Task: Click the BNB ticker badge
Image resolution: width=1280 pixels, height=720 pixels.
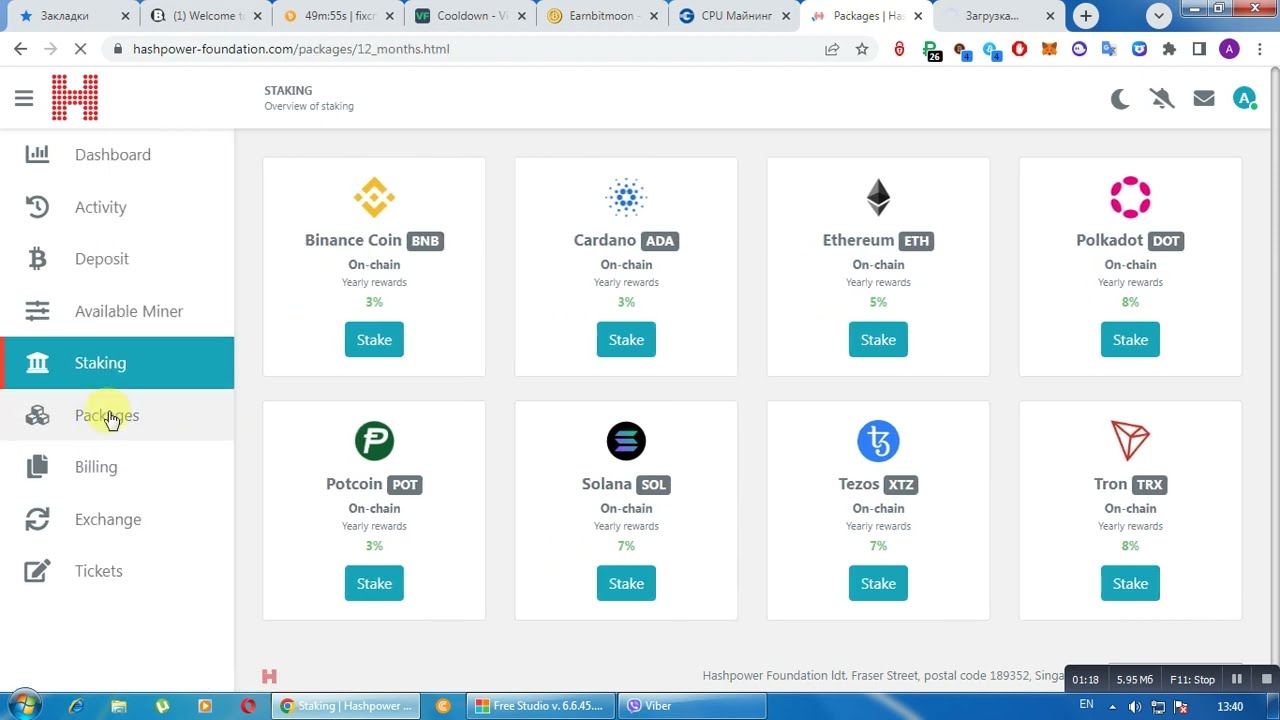Action: click(425, 241)
